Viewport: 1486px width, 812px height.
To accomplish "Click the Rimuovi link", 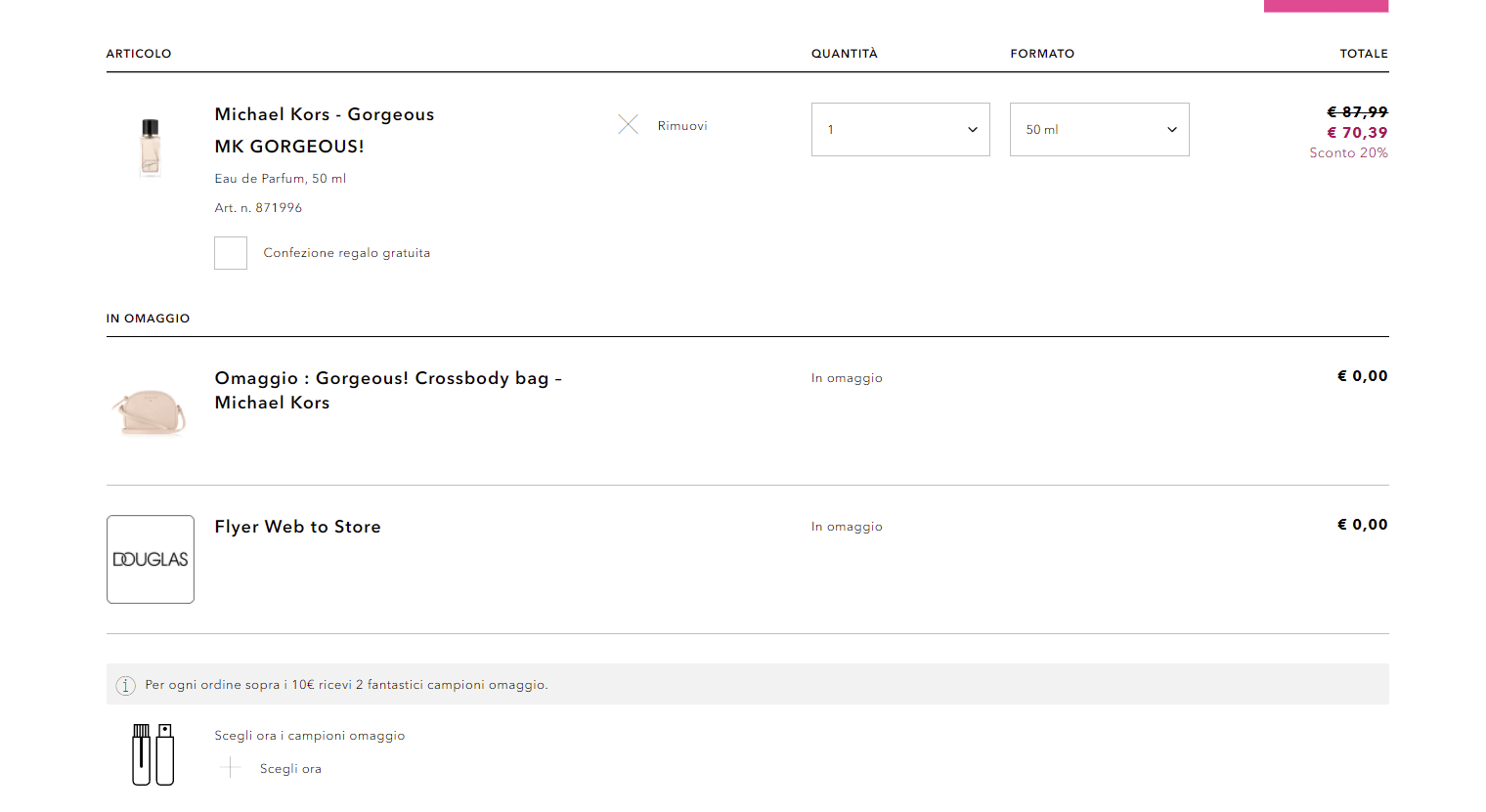I will 682,126.
